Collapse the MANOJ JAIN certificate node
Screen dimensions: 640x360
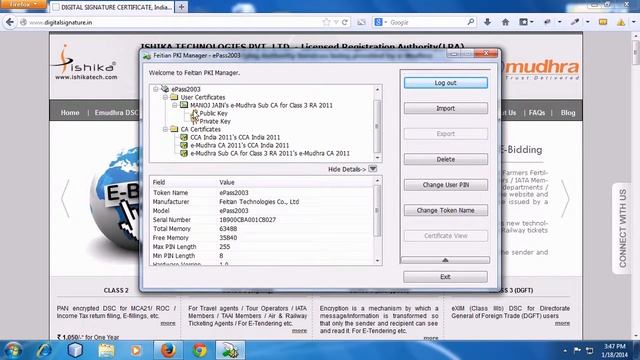point(175,105)
